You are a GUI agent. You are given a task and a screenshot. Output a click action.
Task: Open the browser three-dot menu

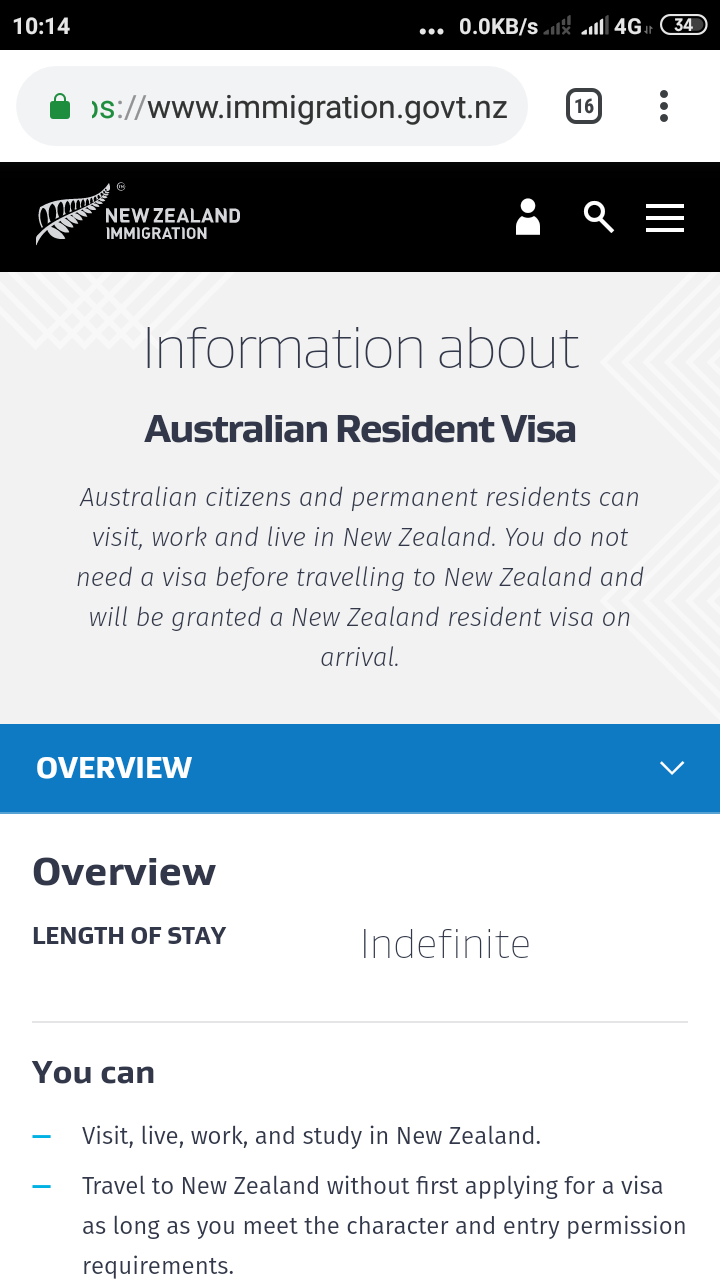click(x=664, y=106)
